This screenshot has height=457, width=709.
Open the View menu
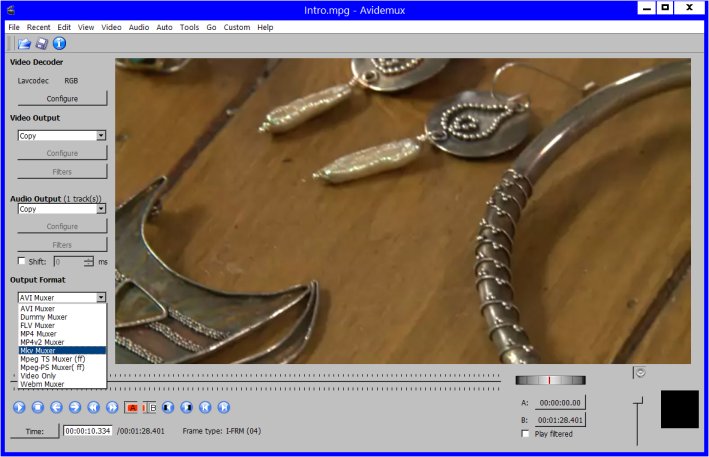(86, 27)
